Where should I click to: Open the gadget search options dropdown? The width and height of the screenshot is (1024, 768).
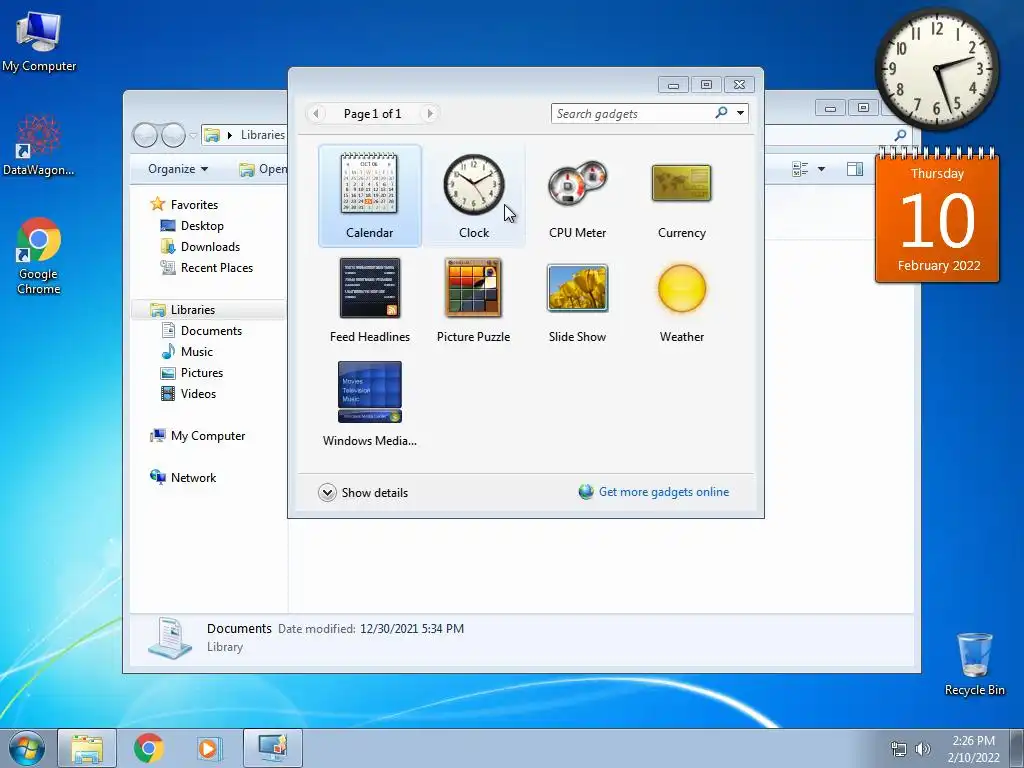pos(741,113)
